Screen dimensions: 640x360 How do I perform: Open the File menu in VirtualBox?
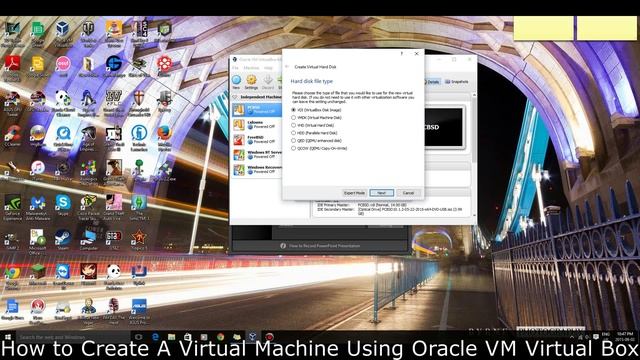pos(236,68)
